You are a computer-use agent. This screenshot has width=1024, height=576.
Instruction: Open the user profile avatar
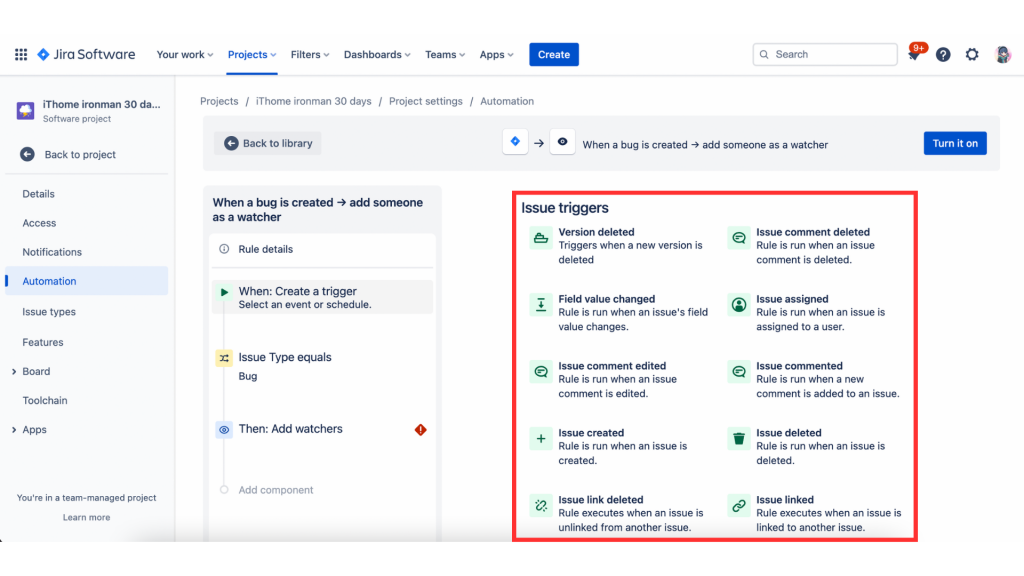(x=1002, y=54)
